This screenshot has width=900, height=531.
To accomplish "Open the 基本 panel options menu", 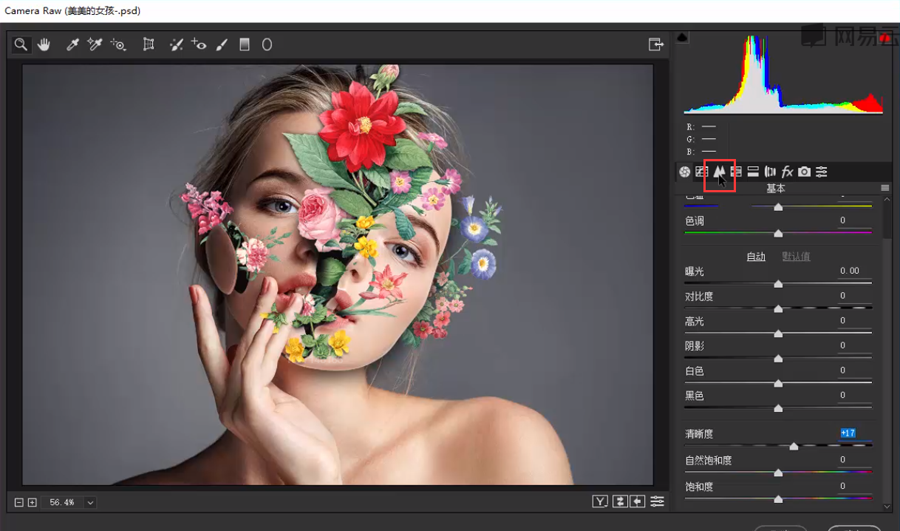I will click(885, 188).
